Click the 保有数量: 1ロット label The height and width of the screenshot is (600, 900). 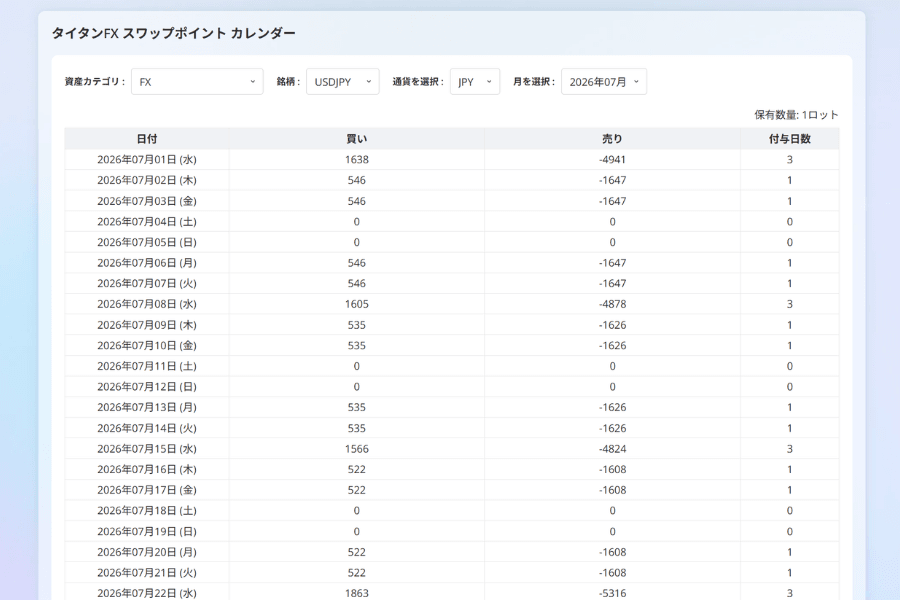tap(796, 115)
